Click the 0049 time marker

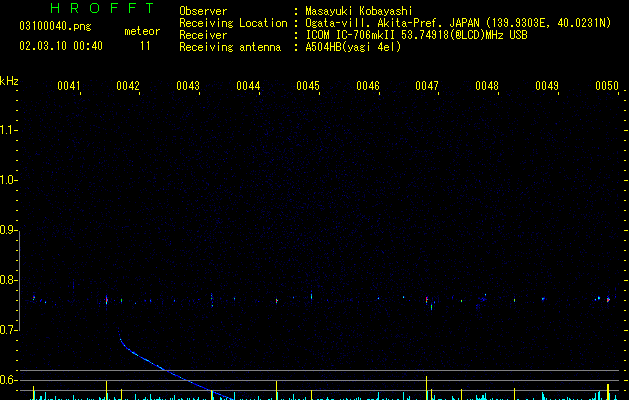coord(547,86)
